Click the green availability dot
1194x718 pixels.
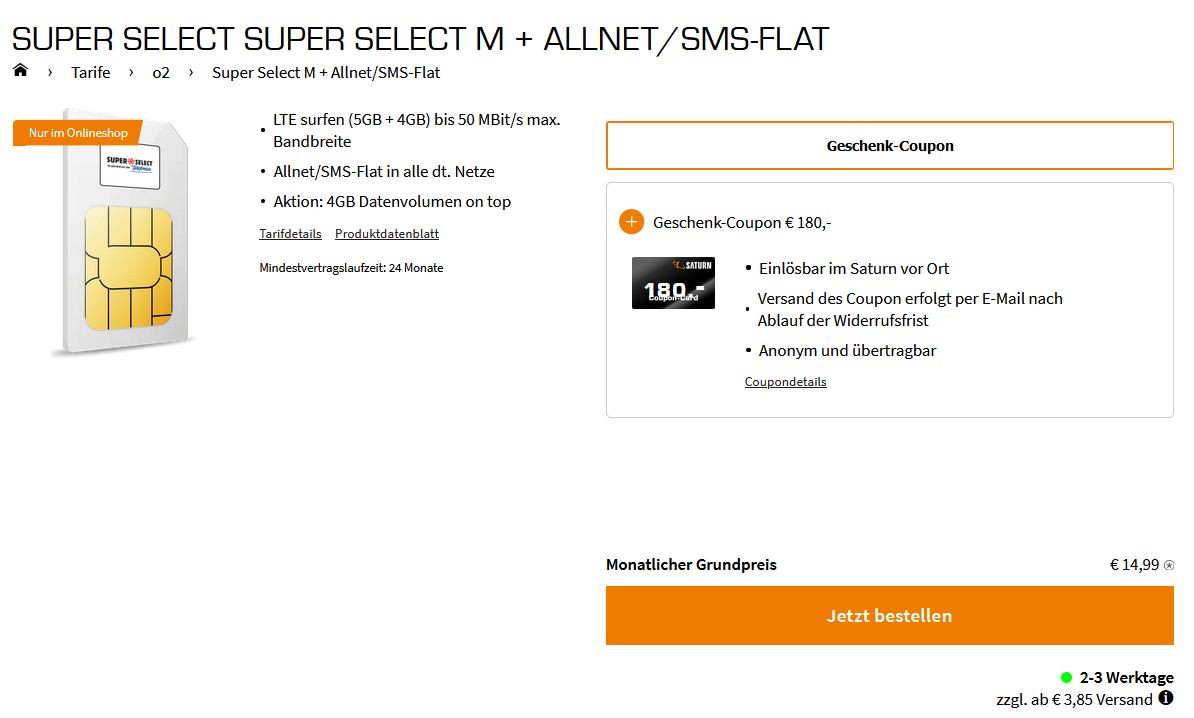1066,678
